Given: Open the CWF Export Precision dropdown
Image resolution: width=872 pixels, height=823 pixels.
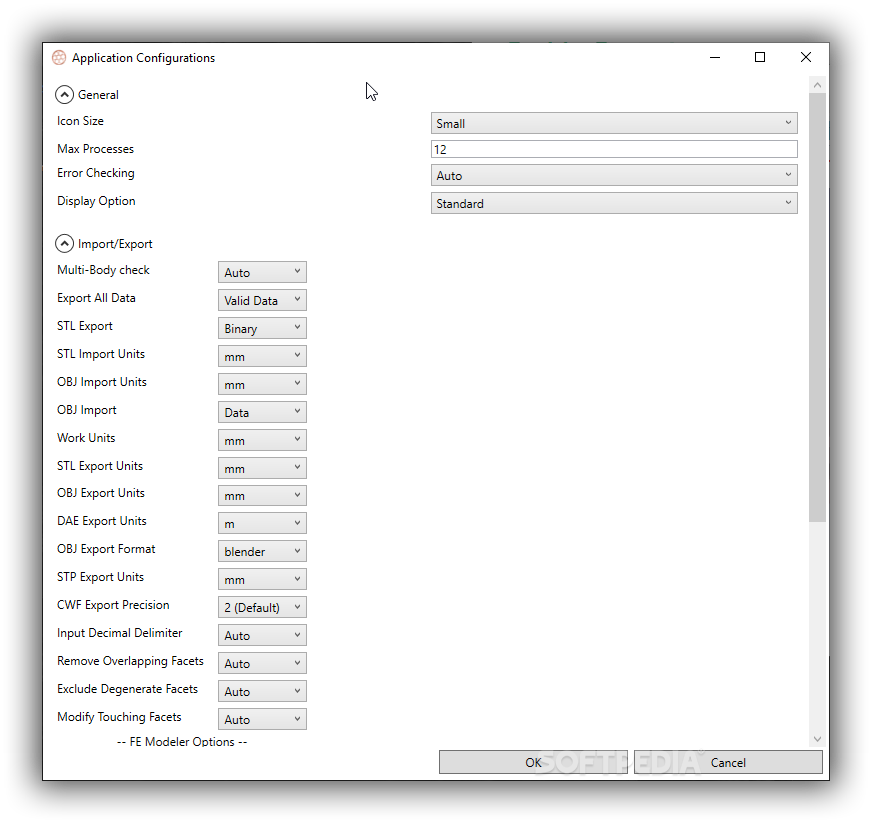Looking at the screenshot, I should pyautogui.click(x=262, y=607).
